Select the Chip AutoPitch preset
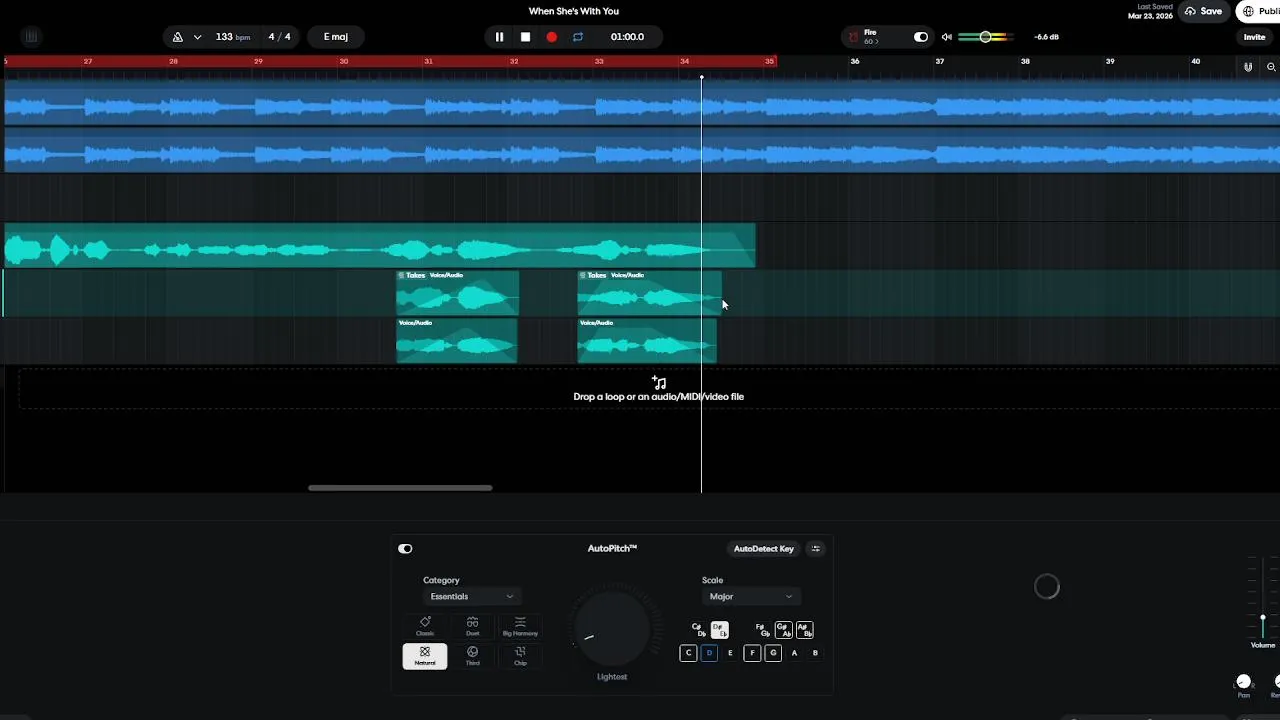This screenshot has height=720, width=1280. pos(520,656)
